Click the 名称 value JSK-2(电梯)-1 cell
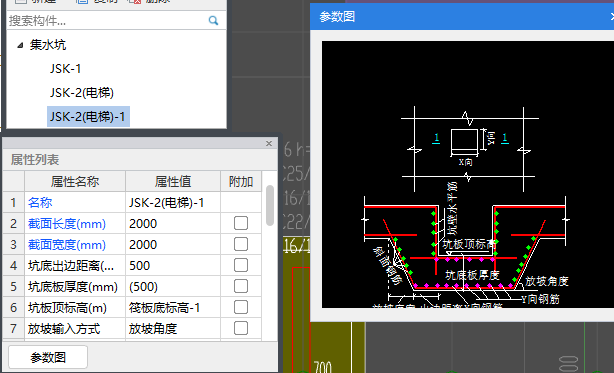 point(173,202)
